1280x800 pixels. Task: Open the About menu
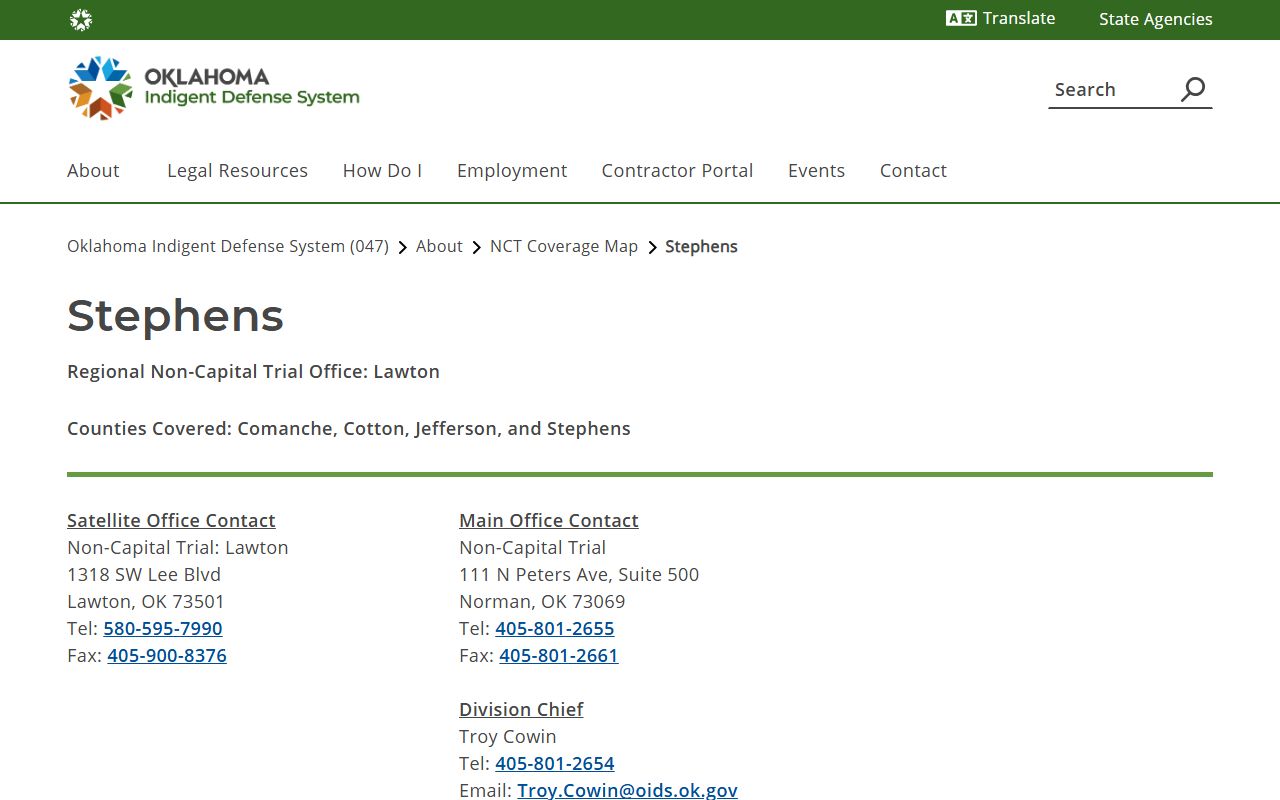93,170
